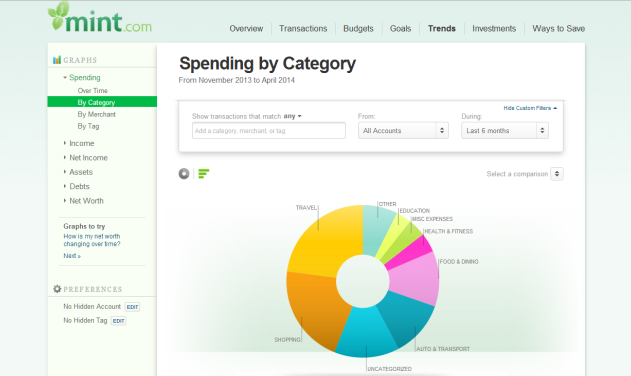The height and width of the screenshot is (376, 631).
Task: Click the Graphs bar chart icon
Action: [57, 60]
